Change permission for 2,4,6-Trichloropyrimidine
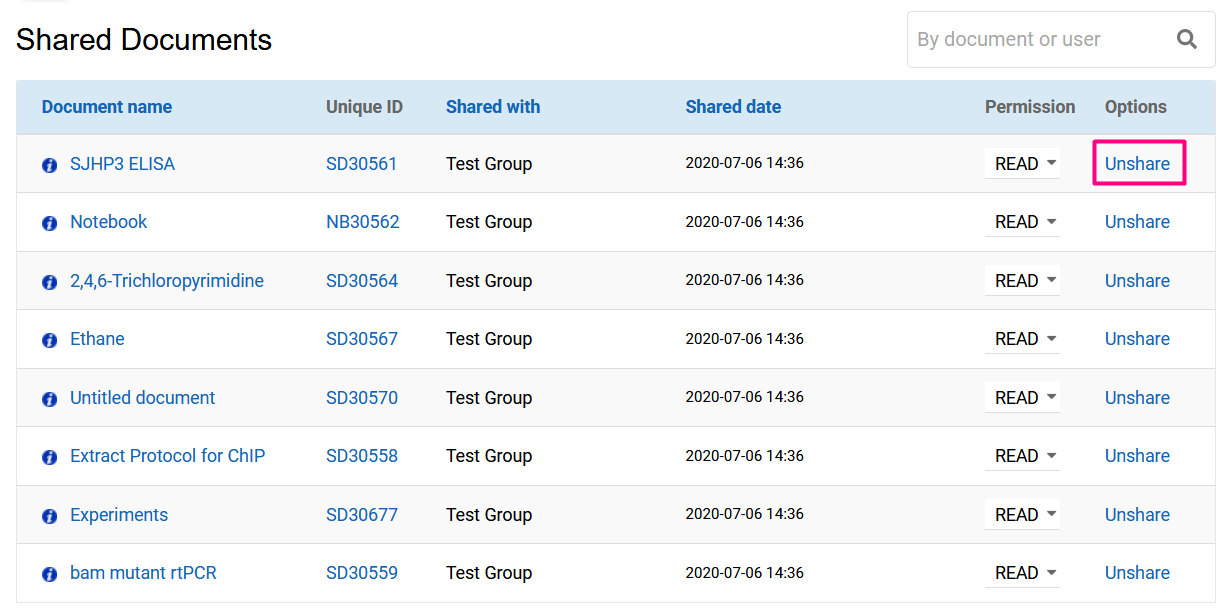The width and height of the screenshot is (1227, 610). (1022, 281)
